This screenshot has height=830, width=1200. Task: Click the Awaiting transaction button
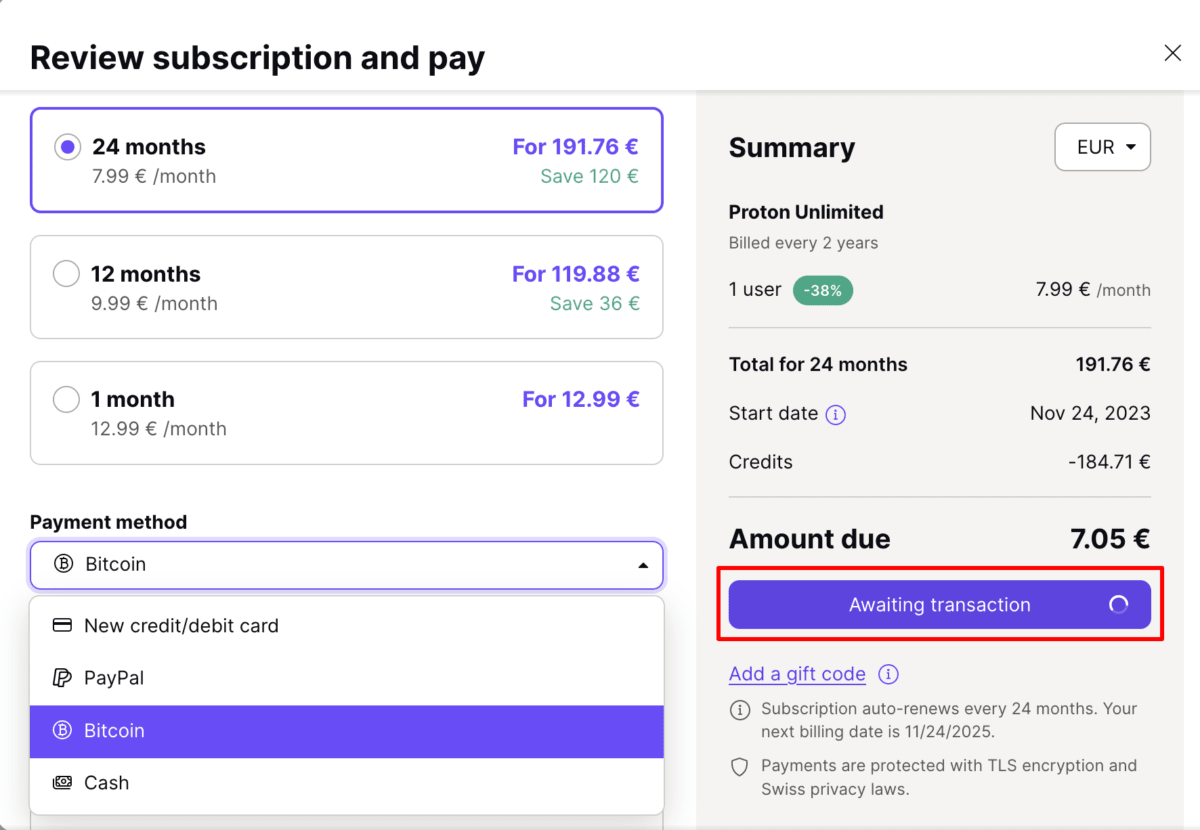click(x=940, y=605)
